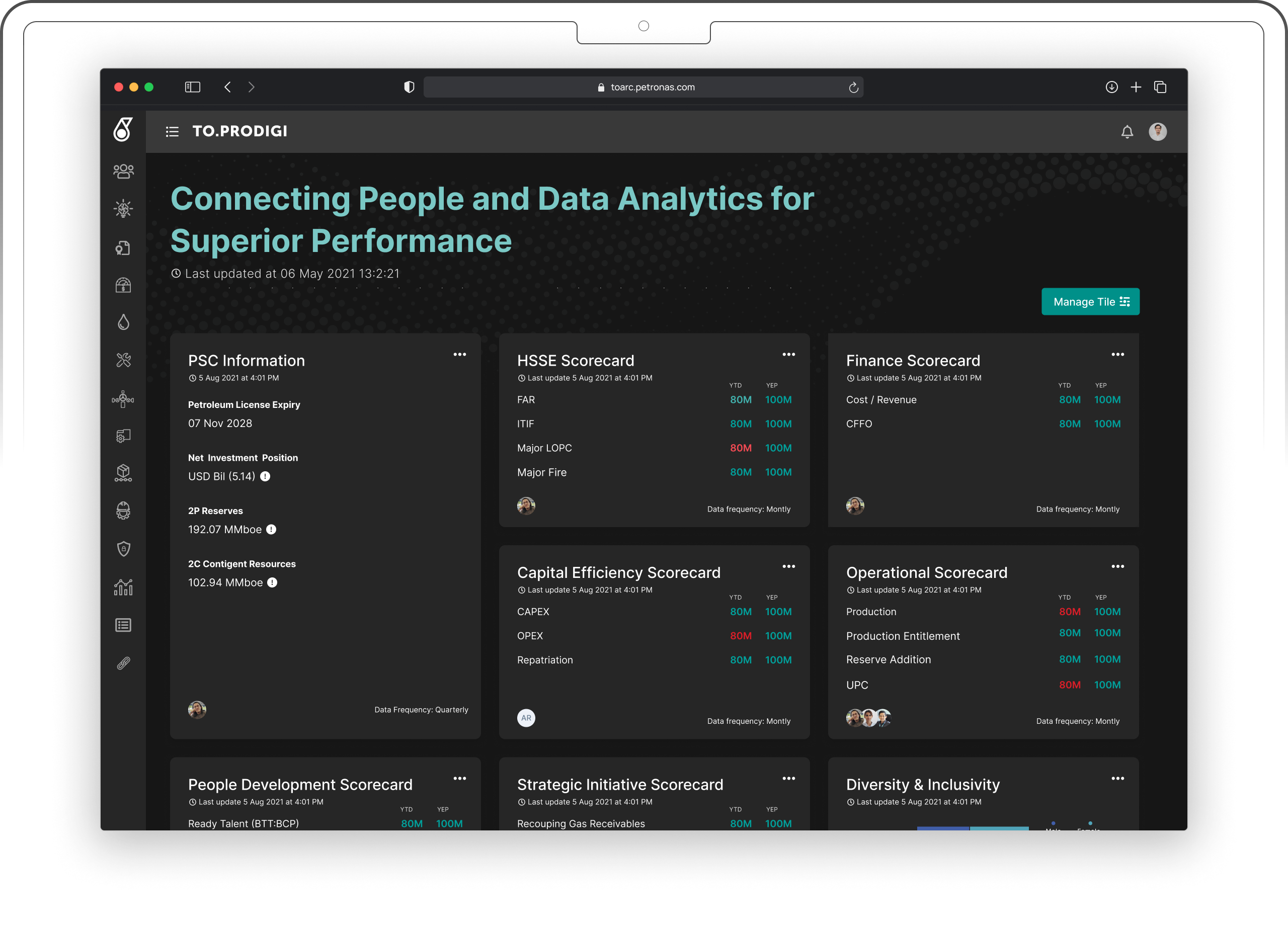1288x930 pixels.
Task: Open user profile avatar in header
Action: pyautogui.click(x=1157, y=132)
